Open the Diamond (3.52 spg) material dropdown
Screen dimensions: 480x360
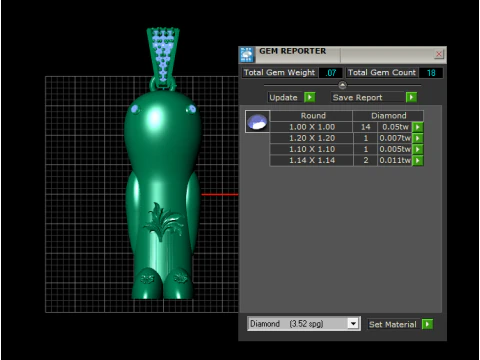353,324
